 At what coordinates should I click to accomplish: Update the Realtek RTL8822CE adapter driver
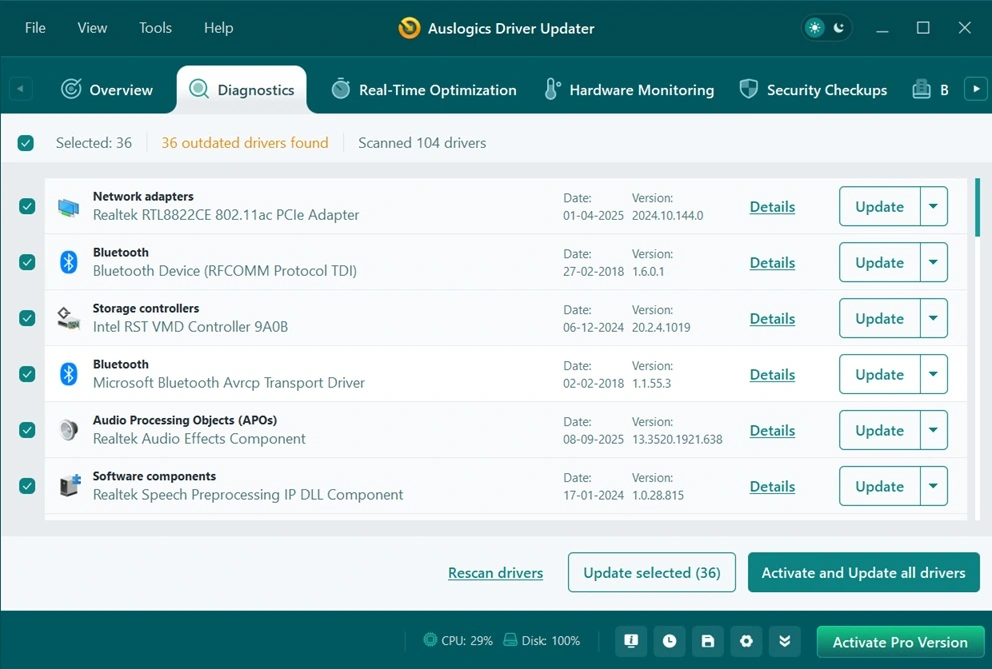tap(879, 206)
